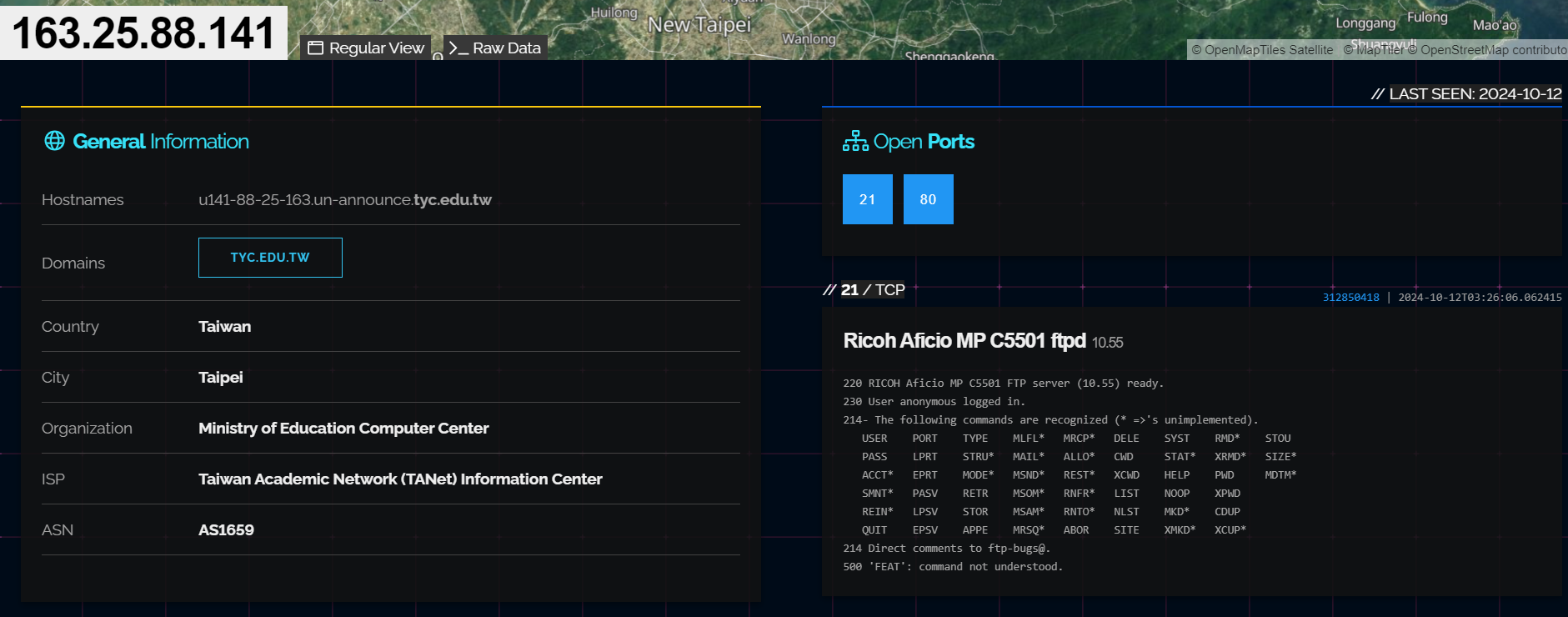This screenshot has height=617, width=1568.
Task: Open the 312850418 record link
Action: [x=1350, y=298]
